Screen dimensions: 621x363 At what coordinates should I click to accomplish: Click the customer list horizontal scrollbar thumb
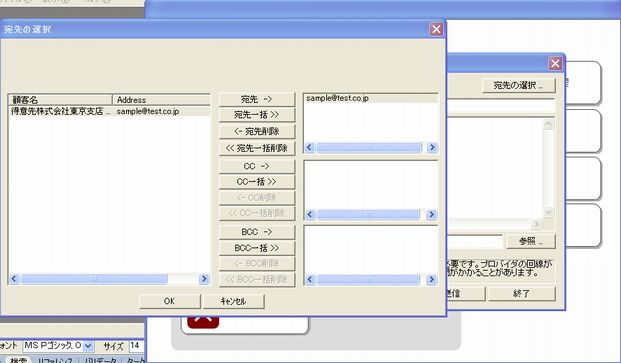(94, 279)
